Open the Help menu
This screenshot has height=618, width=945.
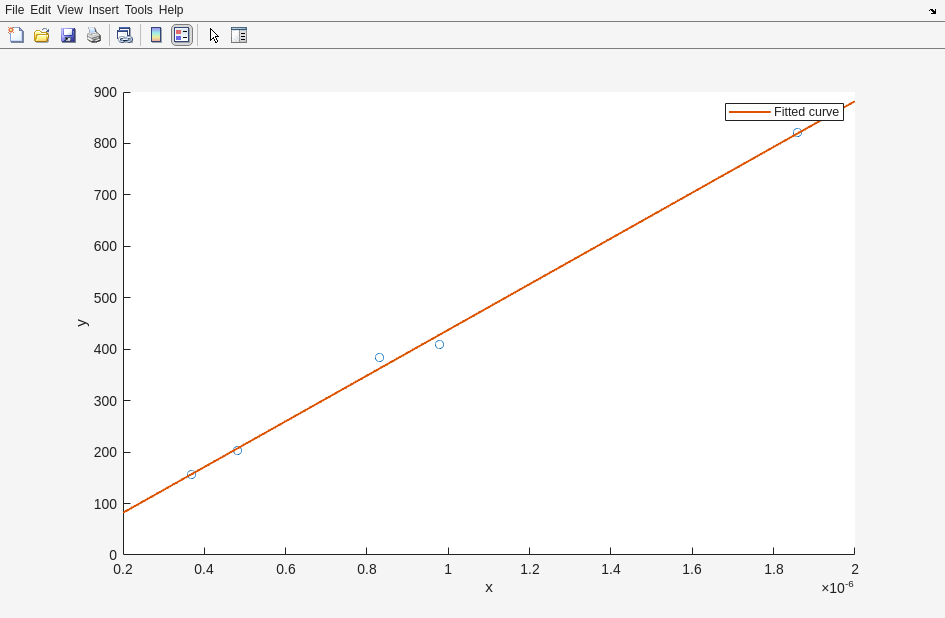click(171, 10)
